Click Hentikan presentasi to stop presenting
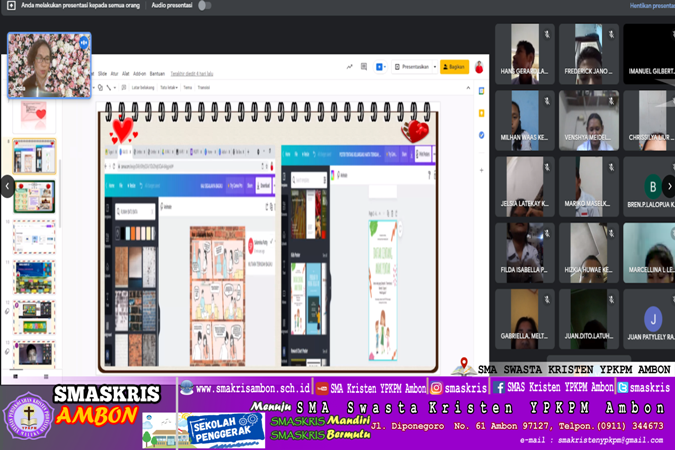The width and height of the screenshot is (675, 450). pyautogui.click(x=652, y=6)
